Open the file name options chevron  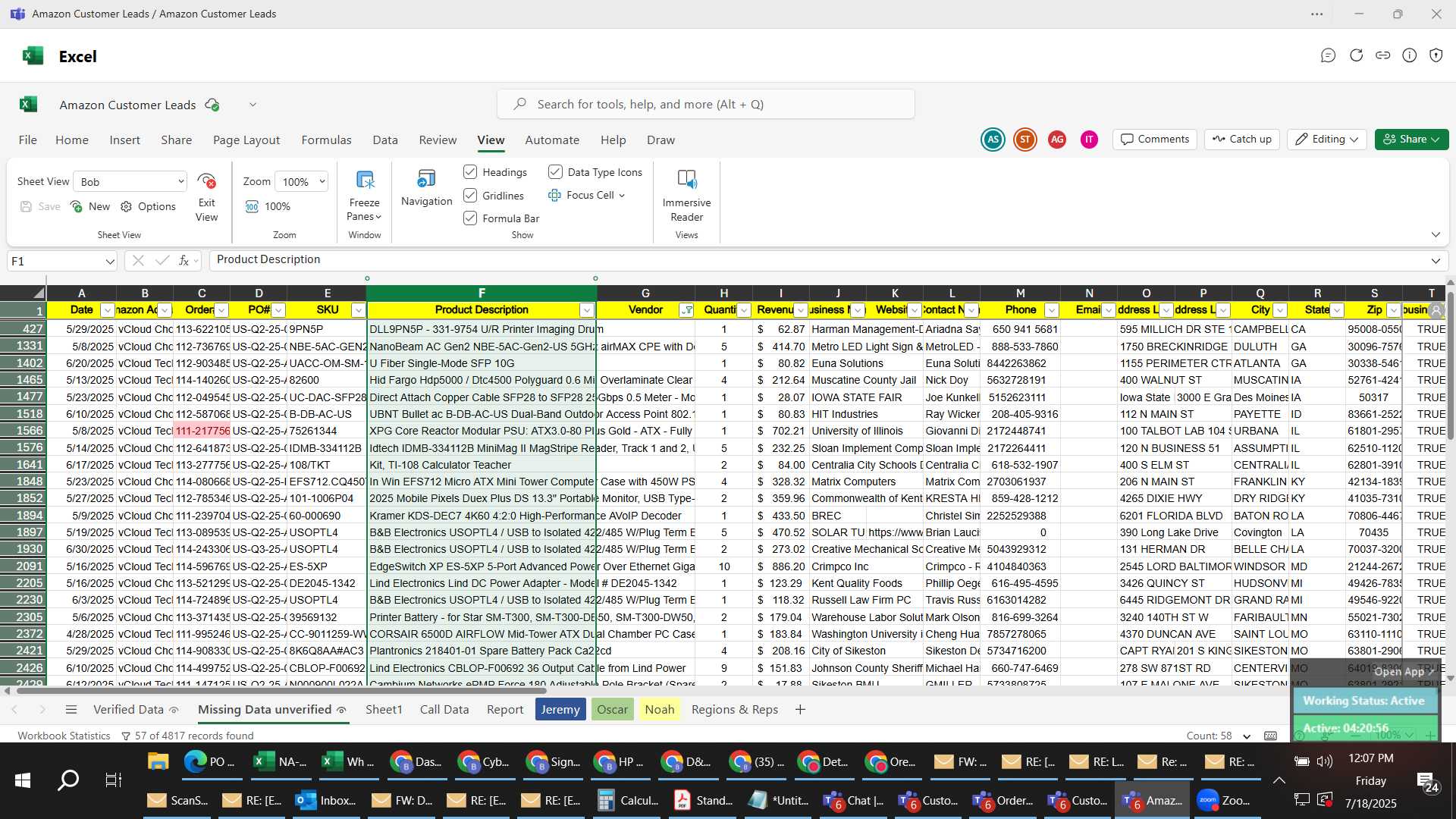coord(253,105)
